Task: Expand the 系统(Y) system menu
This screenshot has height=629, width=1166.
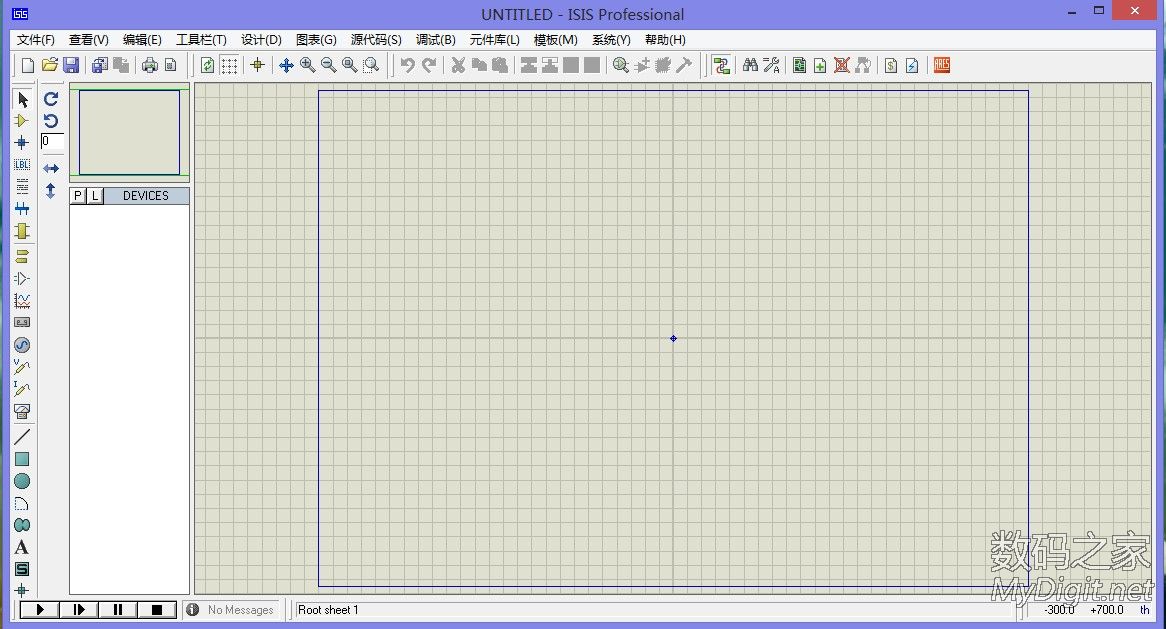Action: coord(611,40)
